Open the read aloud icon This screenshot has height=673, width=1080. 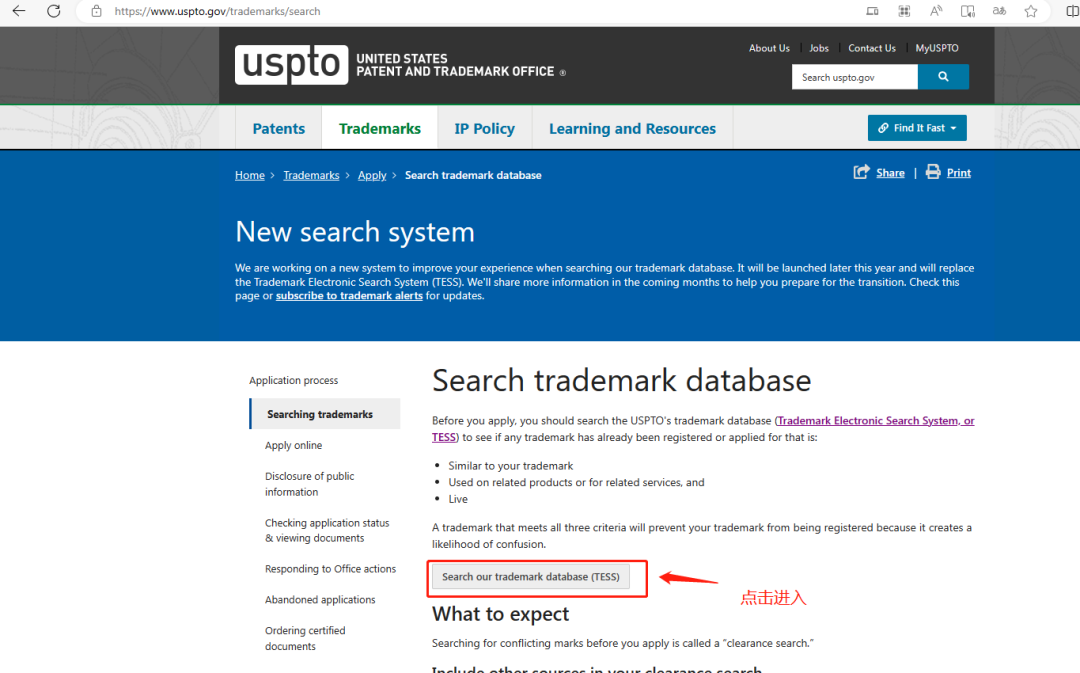936,11
